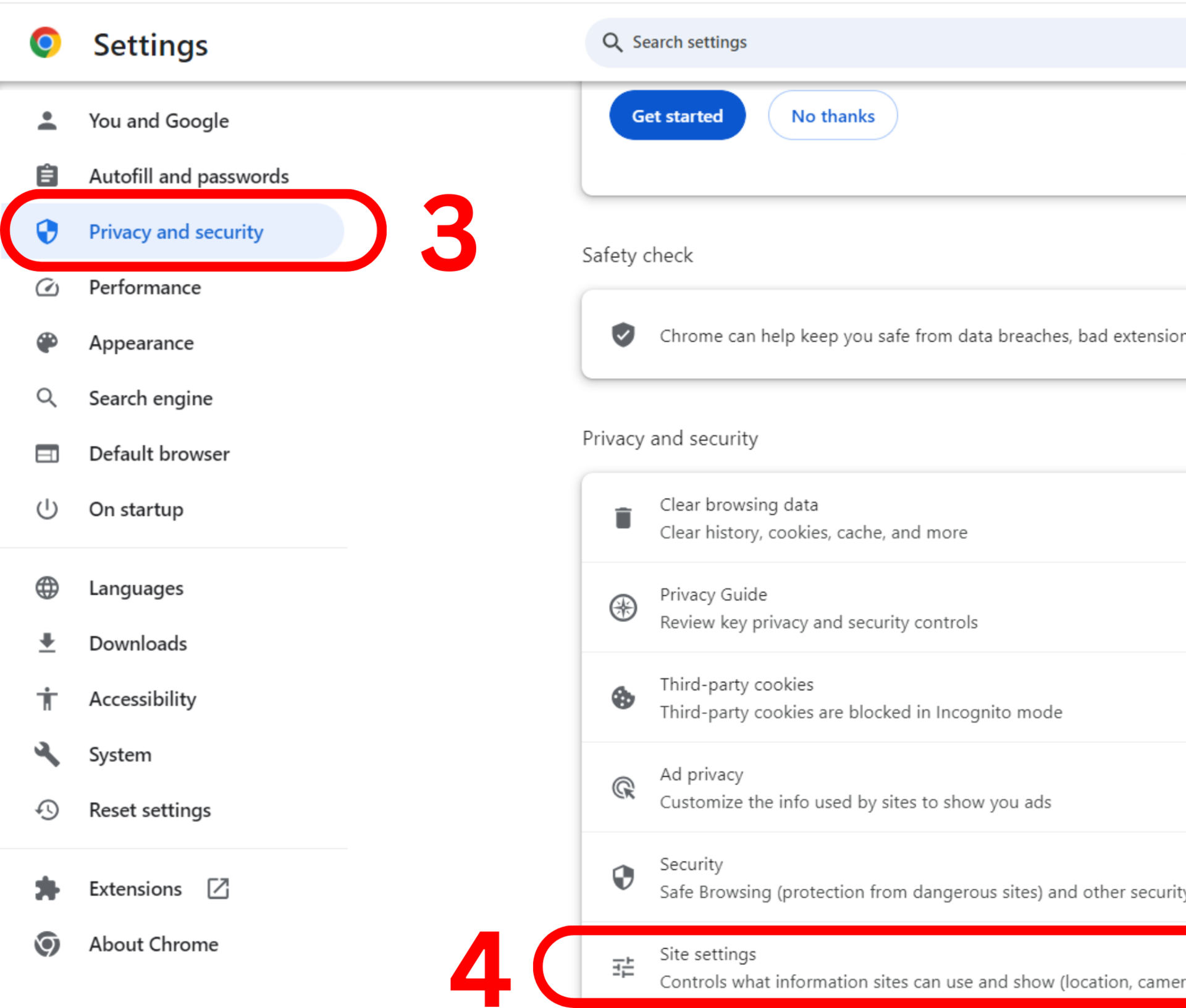Open the Ad privacy settings row
The height and width of the screenshot is (1008, 1186).
855,787
